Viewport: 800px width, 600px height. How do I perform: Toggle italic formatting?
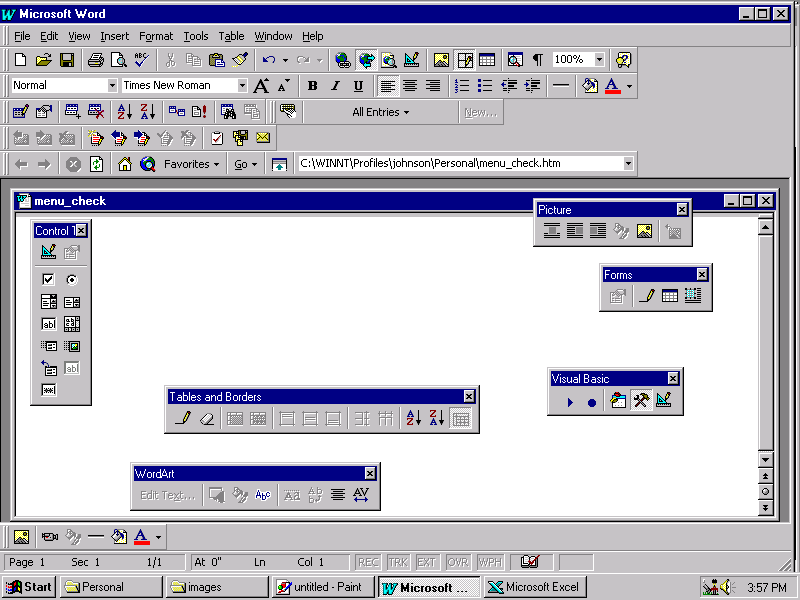[335, 86]
